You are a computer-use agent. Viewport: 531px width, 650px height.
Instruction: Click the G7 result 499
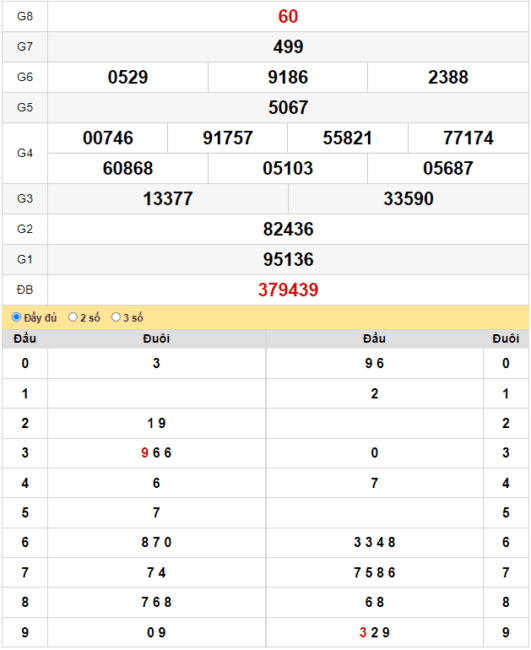(288, 47)
